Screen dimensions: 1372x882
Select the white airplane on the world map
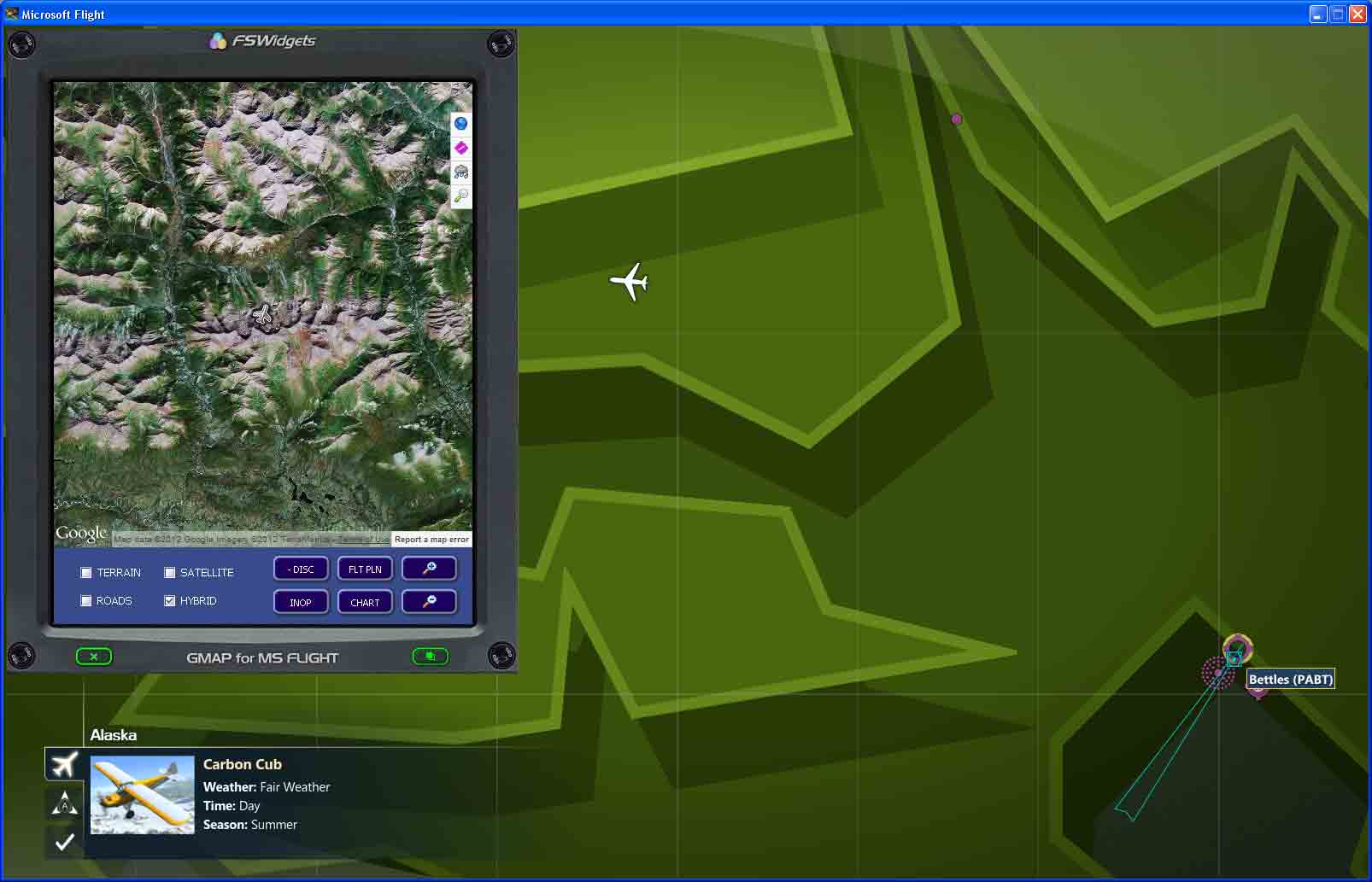630,282
